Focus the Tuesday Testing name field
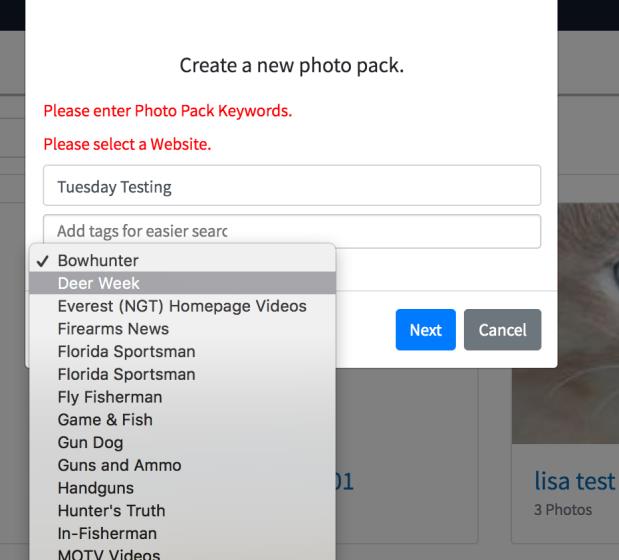The height and width of the screenshot is (560, 619). click(x=292, y=185)
